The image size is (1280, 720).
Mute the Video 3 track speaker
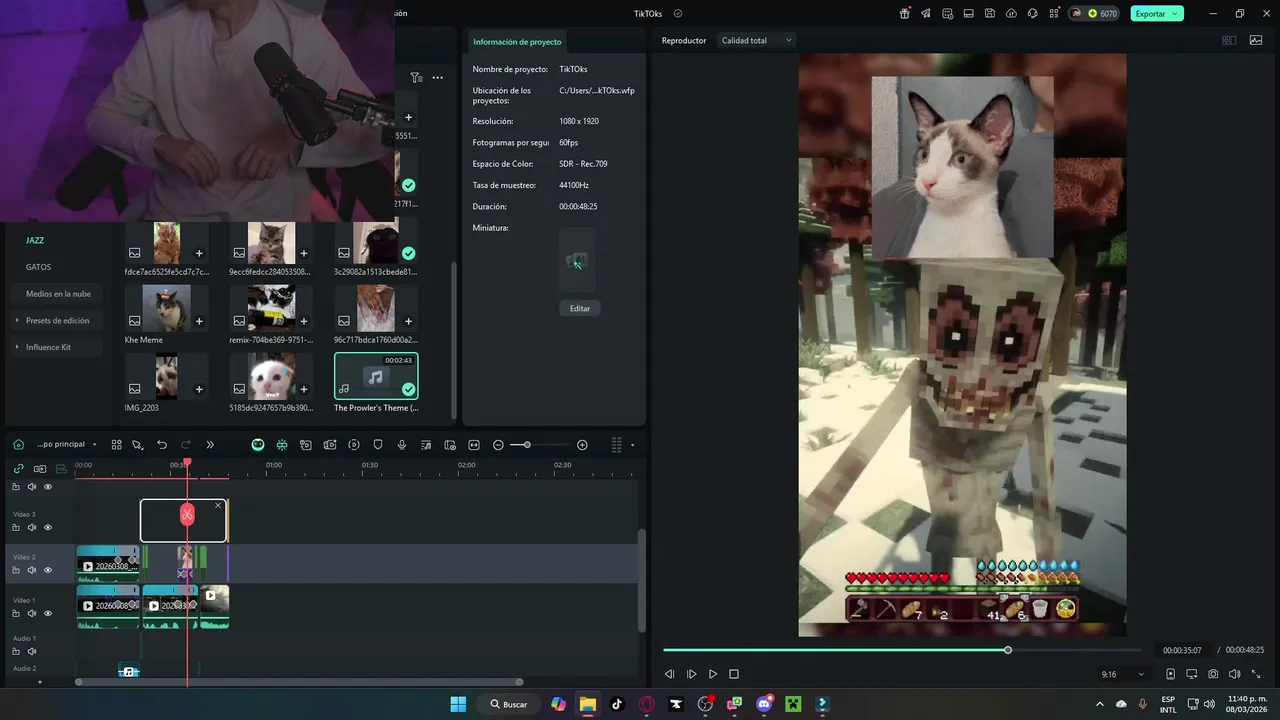coord(31,527)
